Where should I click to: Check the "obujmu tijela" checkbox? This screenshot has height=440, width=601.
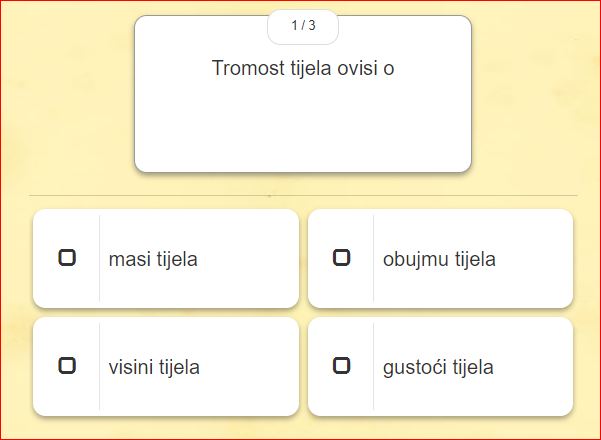341,258
